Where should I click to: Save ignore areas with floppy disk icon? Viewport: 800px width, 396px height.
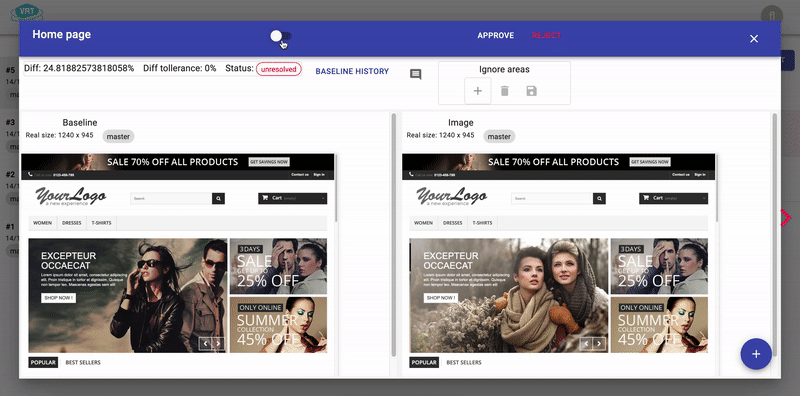coord(531,91)
